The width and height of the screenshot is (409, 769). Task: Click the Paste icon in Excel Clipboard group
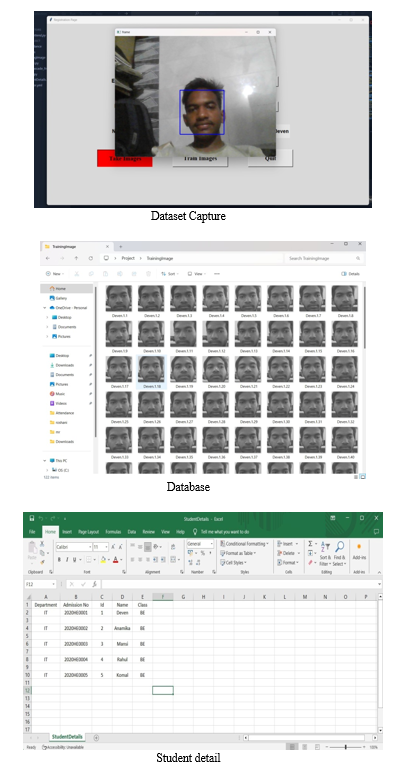32,549
